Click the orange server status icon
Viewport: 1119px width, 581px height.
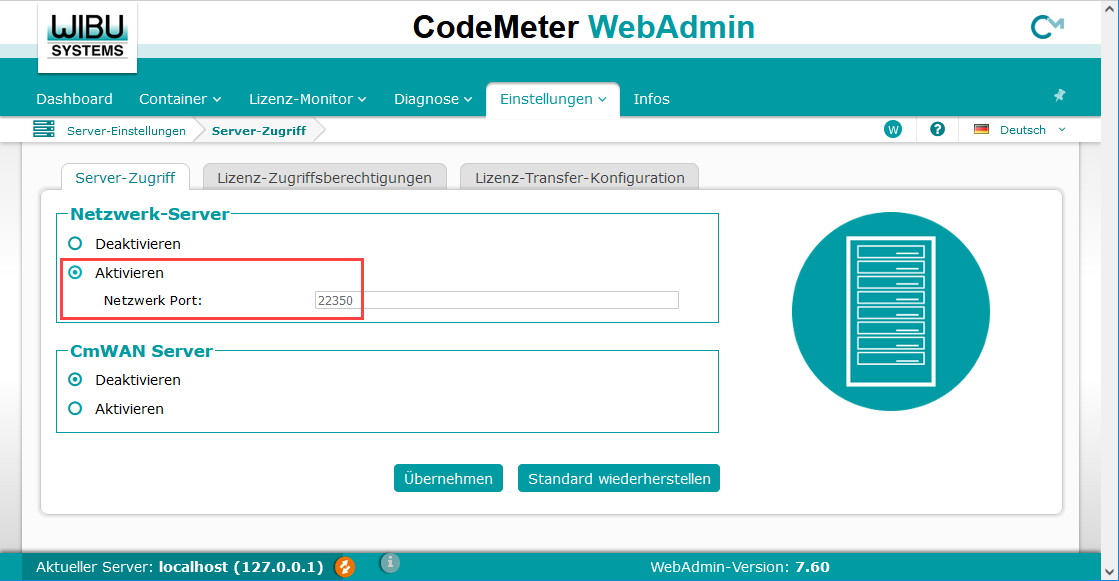click(345, 567)
